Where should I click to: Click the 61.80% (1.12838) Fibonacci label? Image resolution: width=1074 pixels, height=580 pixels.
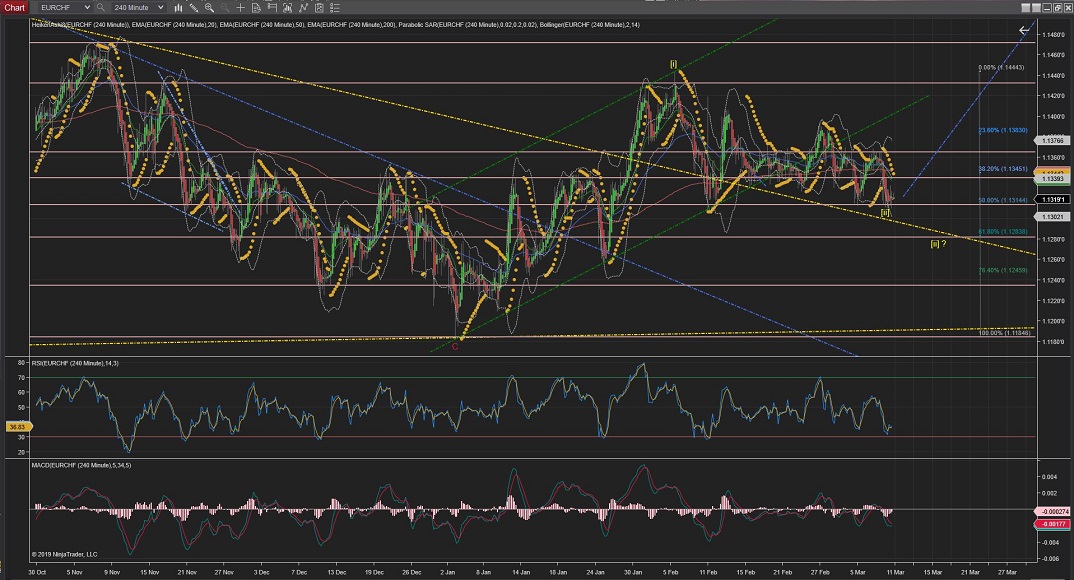[x=1002, y=231]
